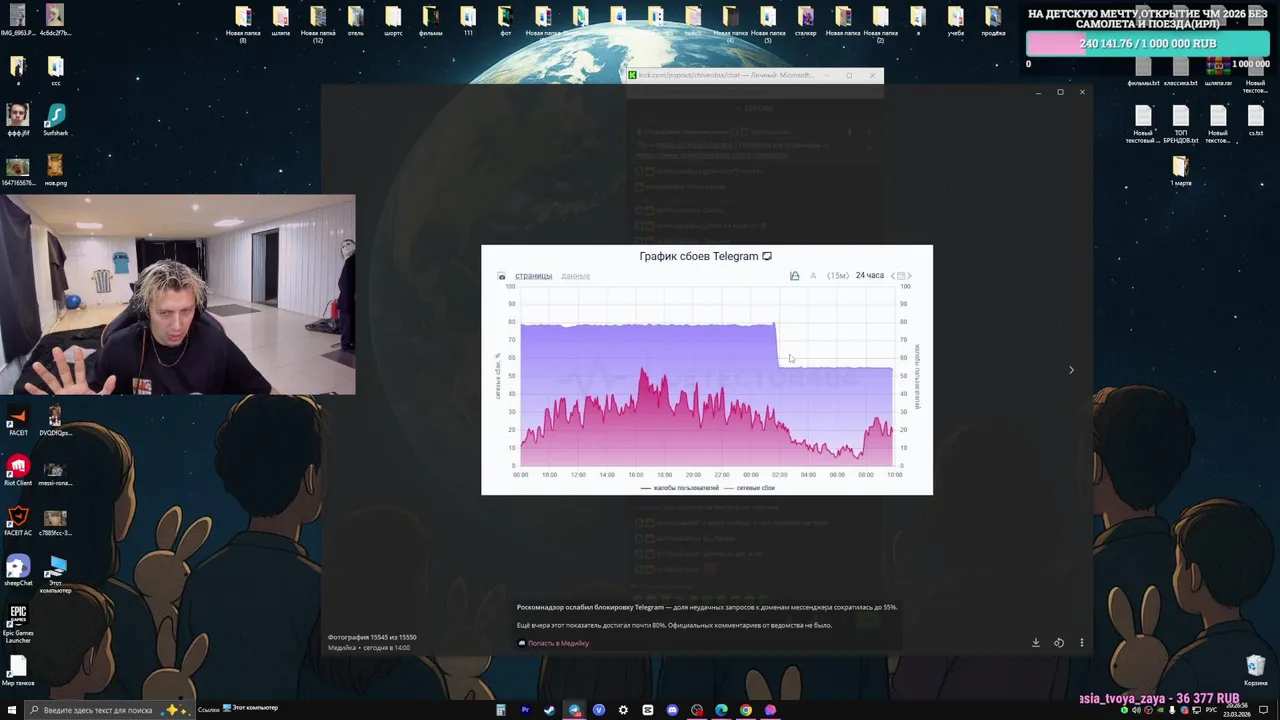Open the FACEIT AC desktop shortcut
Screen dimensions: 1280x720
point(18,521)
